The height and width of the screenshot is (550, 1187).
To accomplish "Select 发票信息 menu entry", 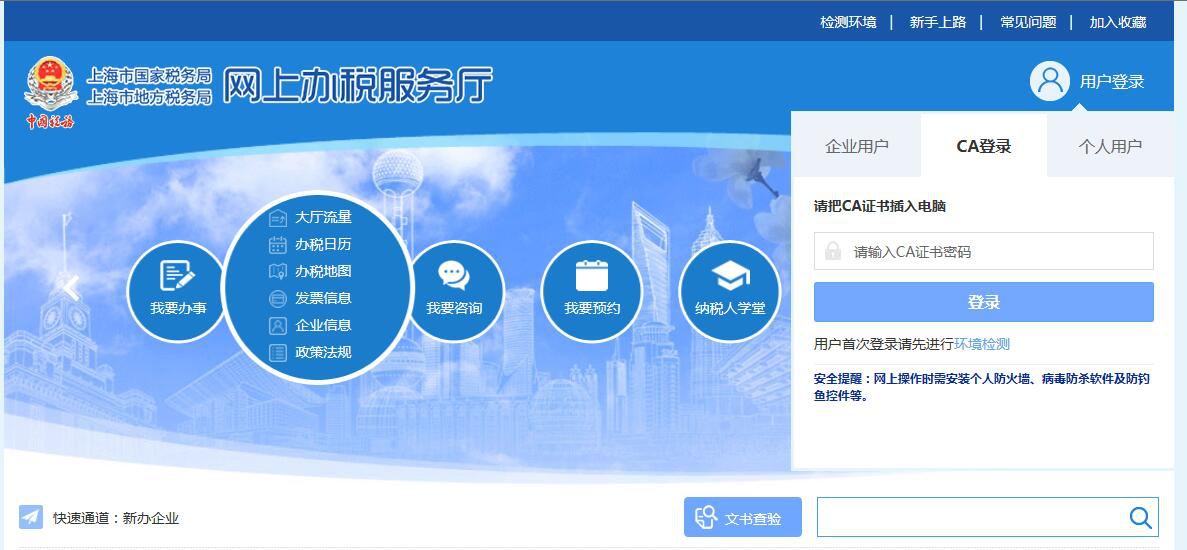I will click(322, 298).
